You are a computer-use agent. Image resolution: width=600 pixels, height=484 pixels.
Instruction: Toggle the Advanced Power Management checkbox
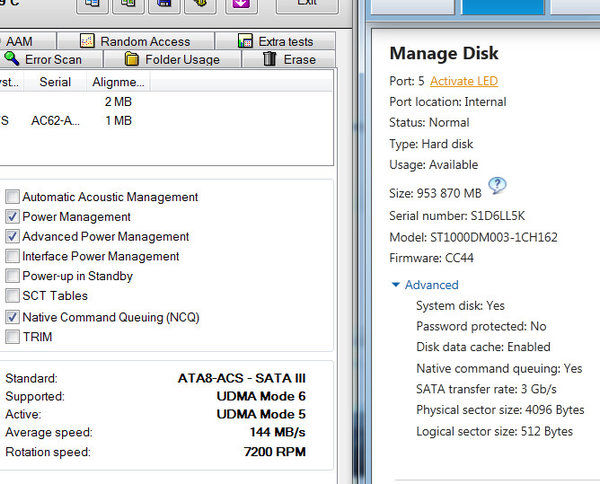pos(12,236)
